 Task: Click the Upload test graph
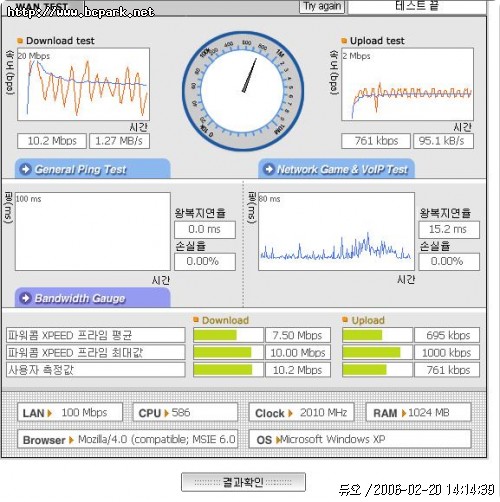click(407, 84)
